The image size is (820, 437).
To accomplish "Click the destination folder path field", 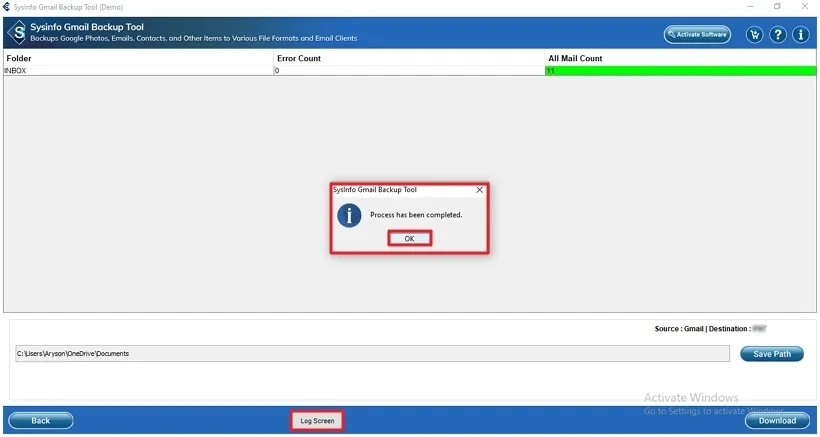I will tap(372, 354).
